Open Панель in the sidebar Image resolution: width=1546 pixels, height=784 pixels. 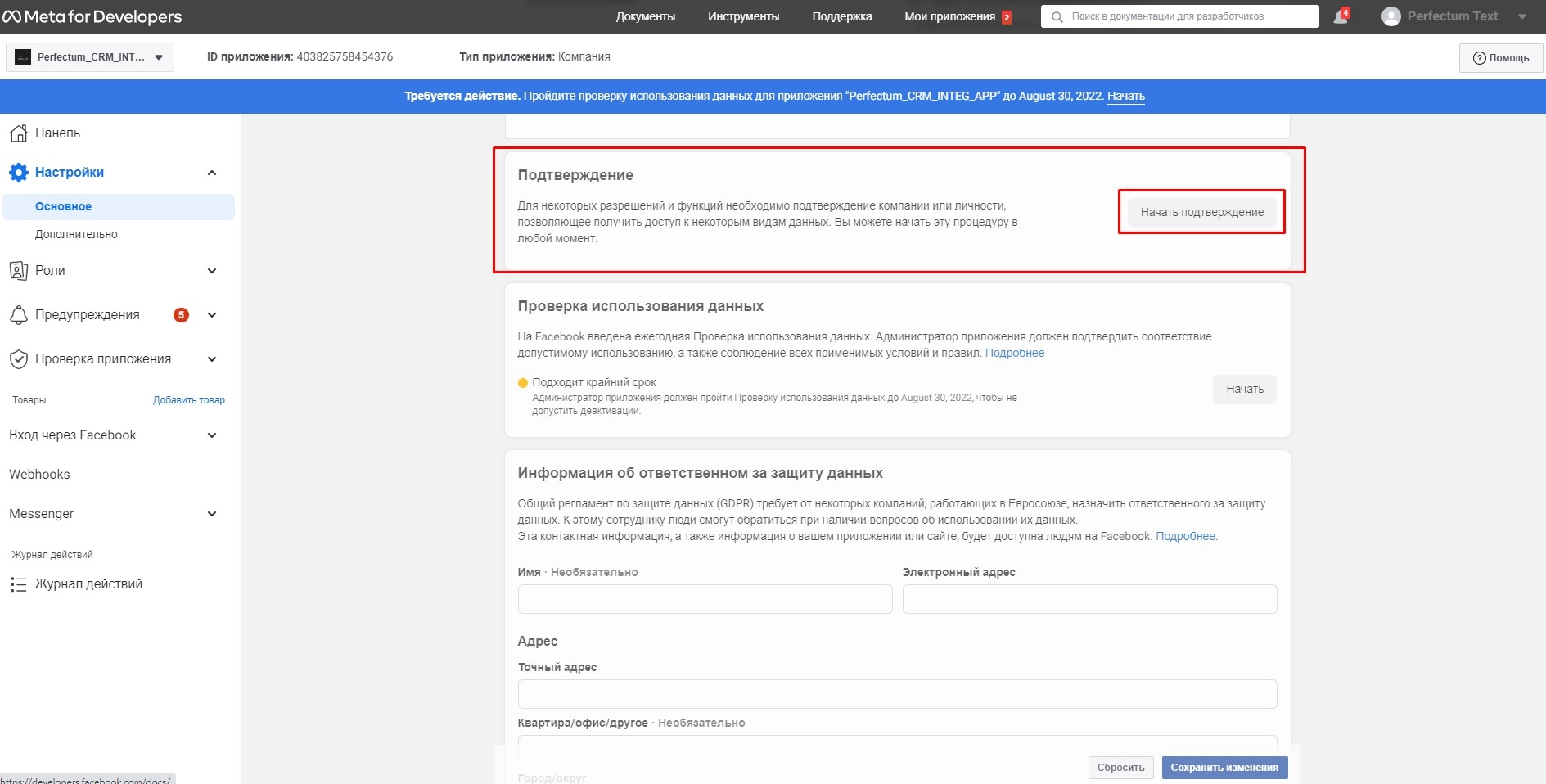57,133
